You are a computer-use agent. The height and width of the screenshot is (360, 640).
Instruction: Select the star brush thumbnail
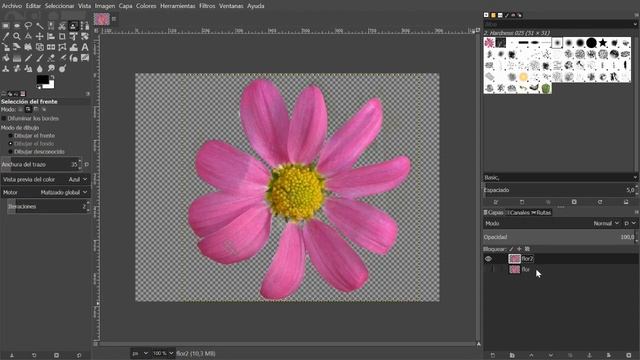tap(603, 42)
